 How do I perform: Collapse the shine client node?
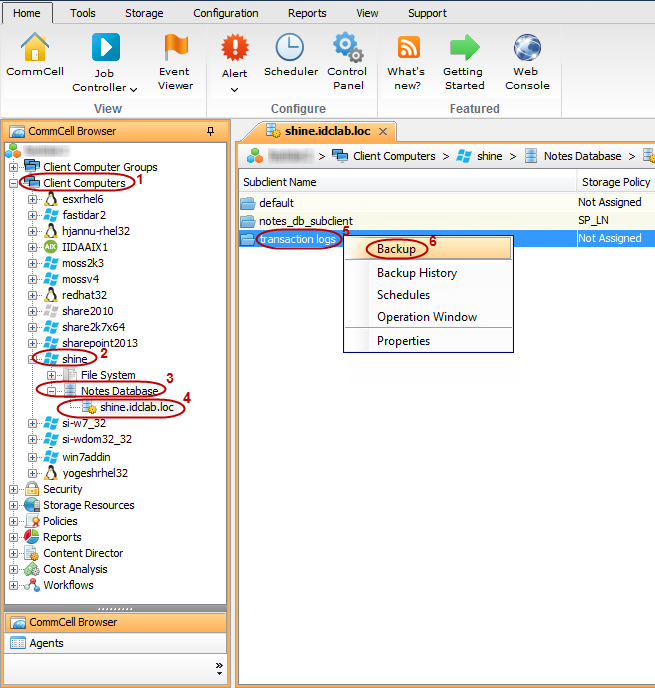click(33, 359)
